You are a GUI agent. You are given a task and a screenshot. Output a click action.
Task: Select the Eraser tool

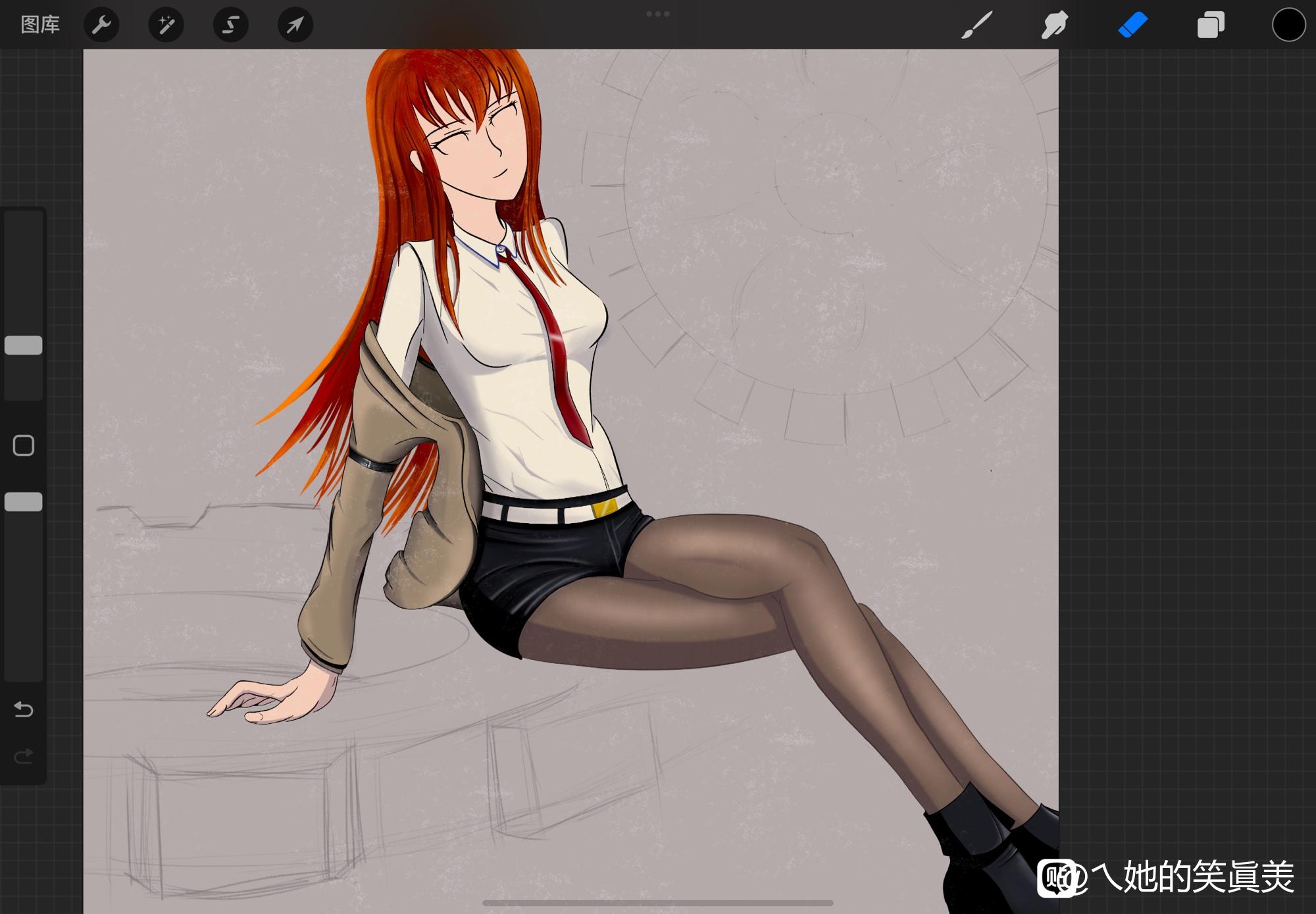click(x=1132, y=25)
